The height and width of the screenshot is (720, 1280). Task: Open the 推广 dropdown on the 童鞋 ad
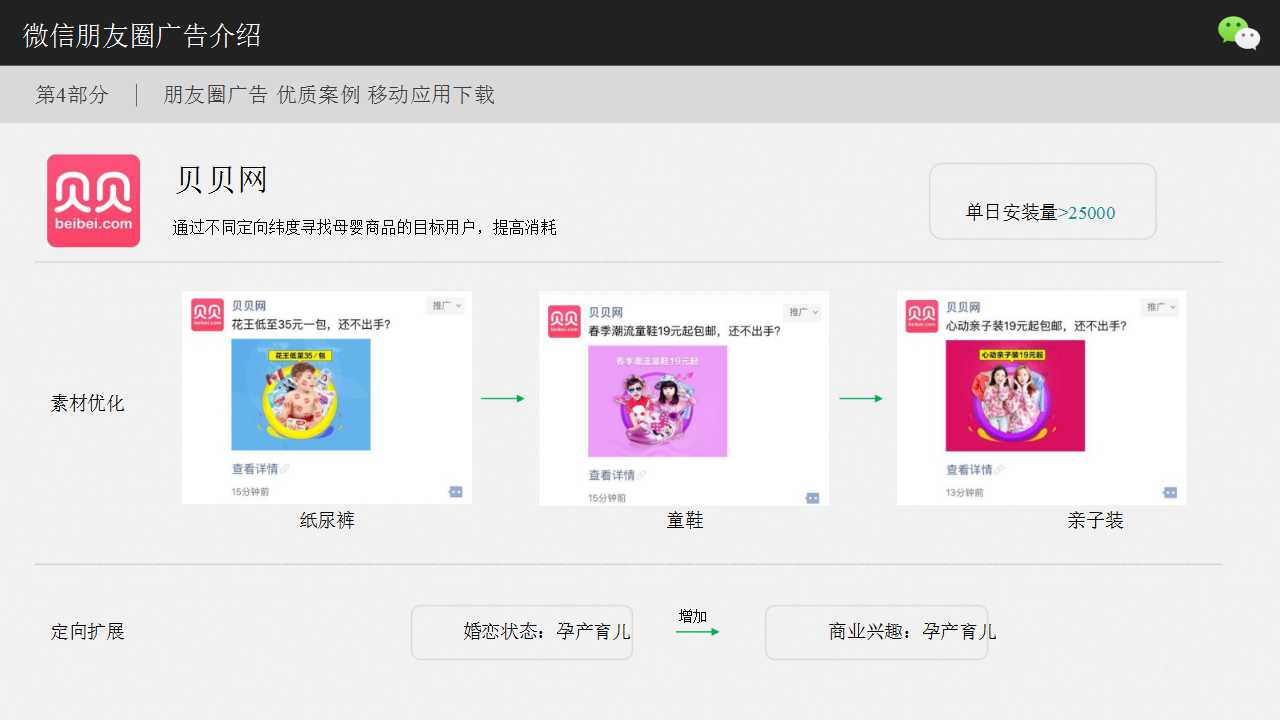coord(802,311)
